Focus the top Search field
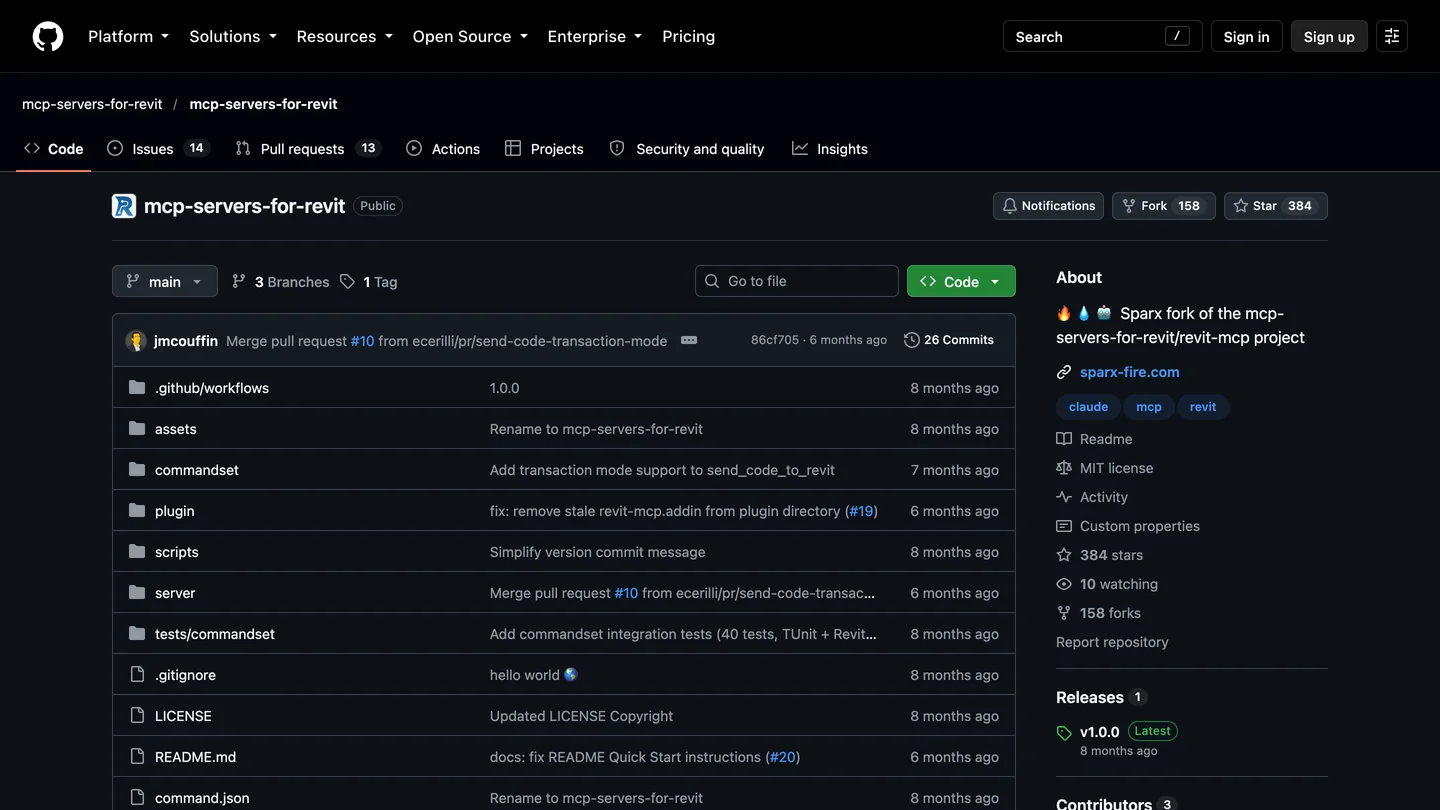The height and width of the screenshot is (810, 1440). point(1103,36)
